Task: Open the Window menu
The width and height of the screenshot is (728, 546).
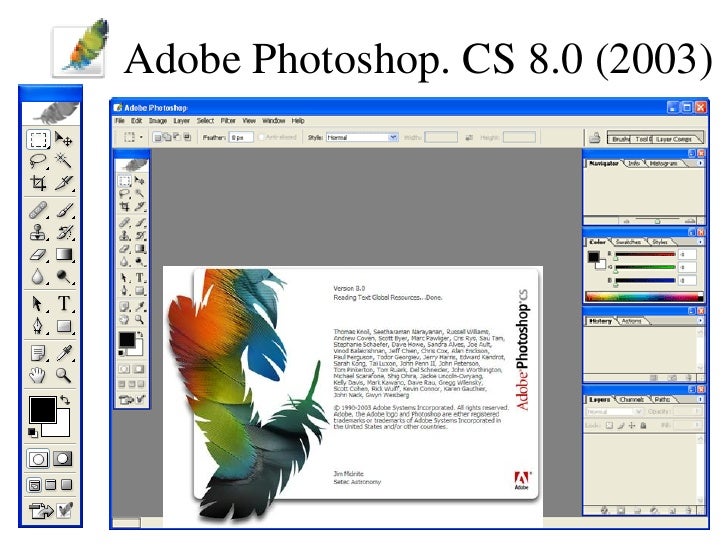Action: [274, 121]
